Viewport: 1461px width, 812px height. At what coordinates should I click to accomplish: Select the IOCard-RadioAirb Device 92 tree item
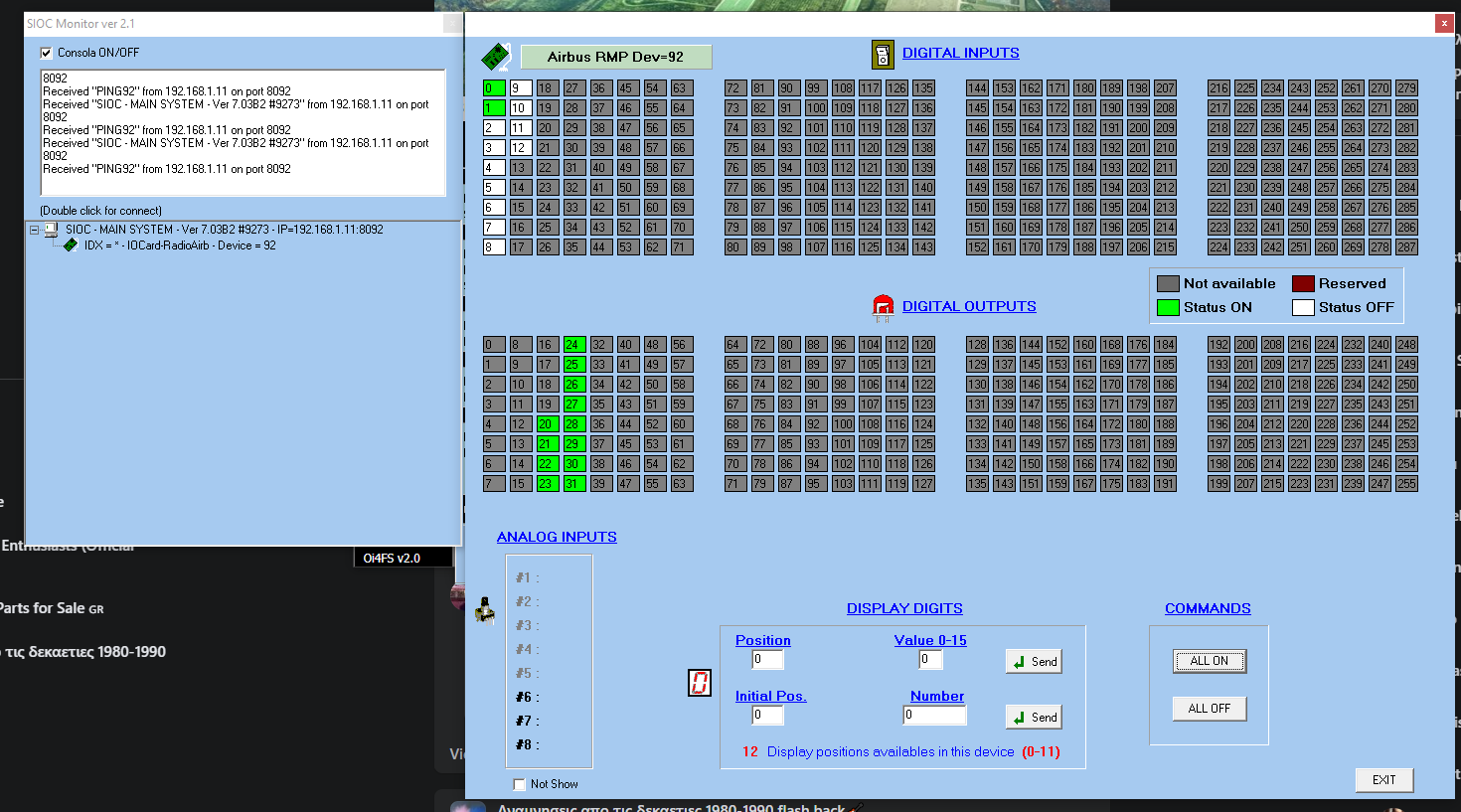pos(179,245)
